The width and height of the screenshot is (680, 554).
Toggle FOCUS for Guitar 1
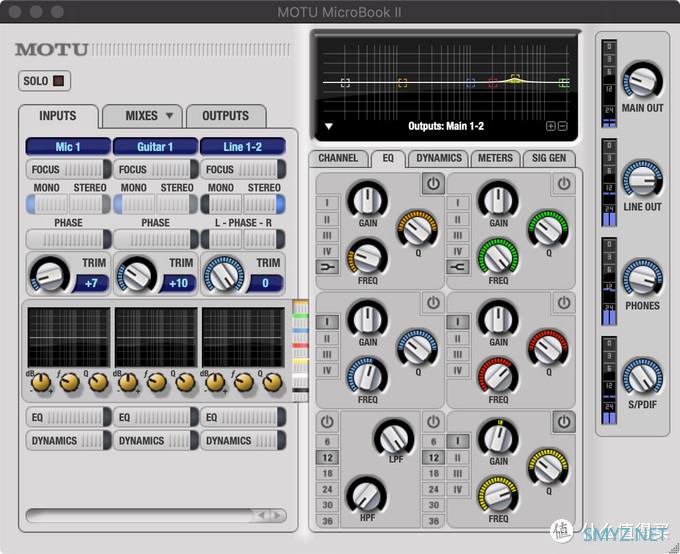click(x=156, y=169)
